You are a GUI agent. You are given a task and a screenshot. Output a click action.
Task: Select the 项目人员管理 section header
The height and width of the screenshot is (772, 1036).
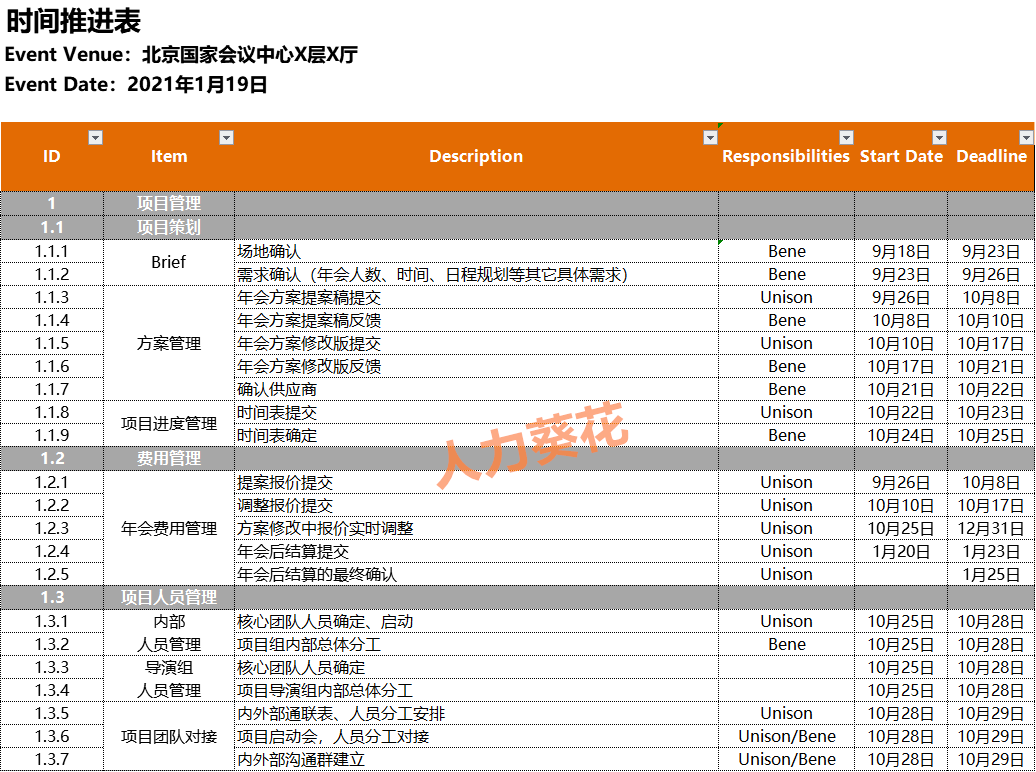pos(170,598)
